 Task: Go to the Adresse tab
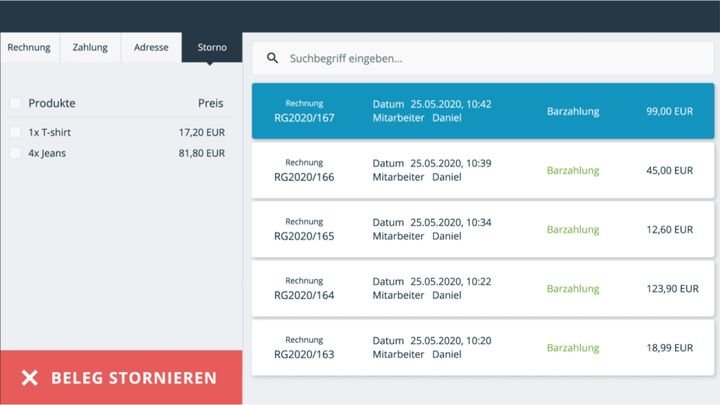click(x=151, y=47)
